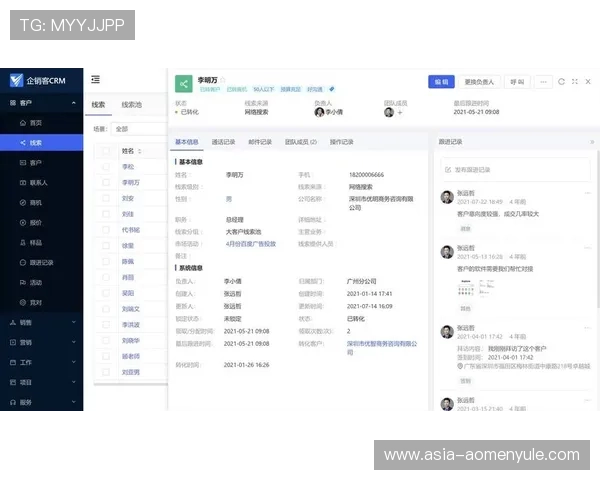Viewport: 600px width, 480px height.
Task: Star 李明万 as favorite
Action: click(223, 80)
